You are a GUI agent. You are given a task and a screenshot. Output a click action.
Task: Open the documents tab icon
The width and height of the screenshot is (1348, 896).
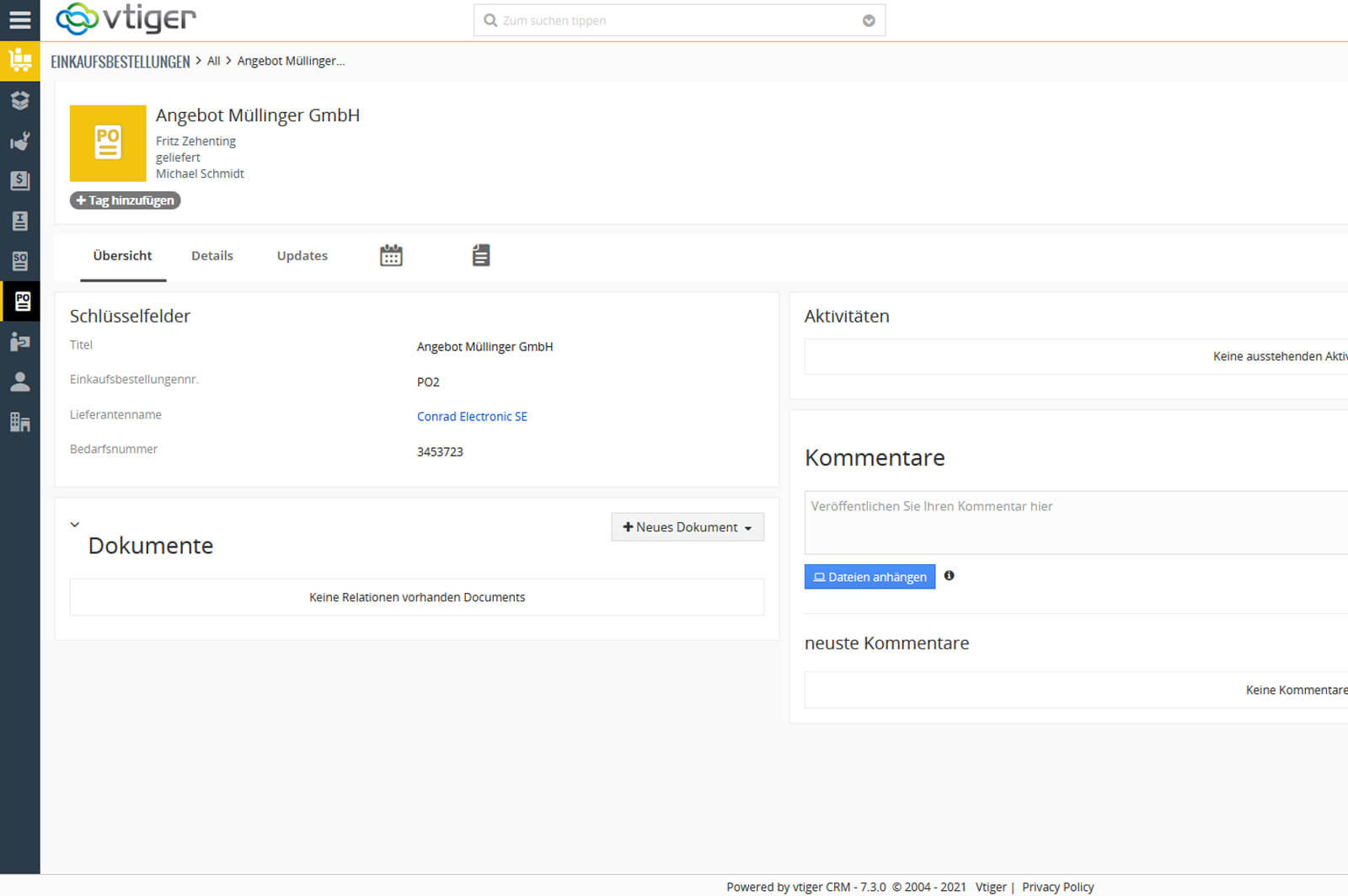point(480,255)
